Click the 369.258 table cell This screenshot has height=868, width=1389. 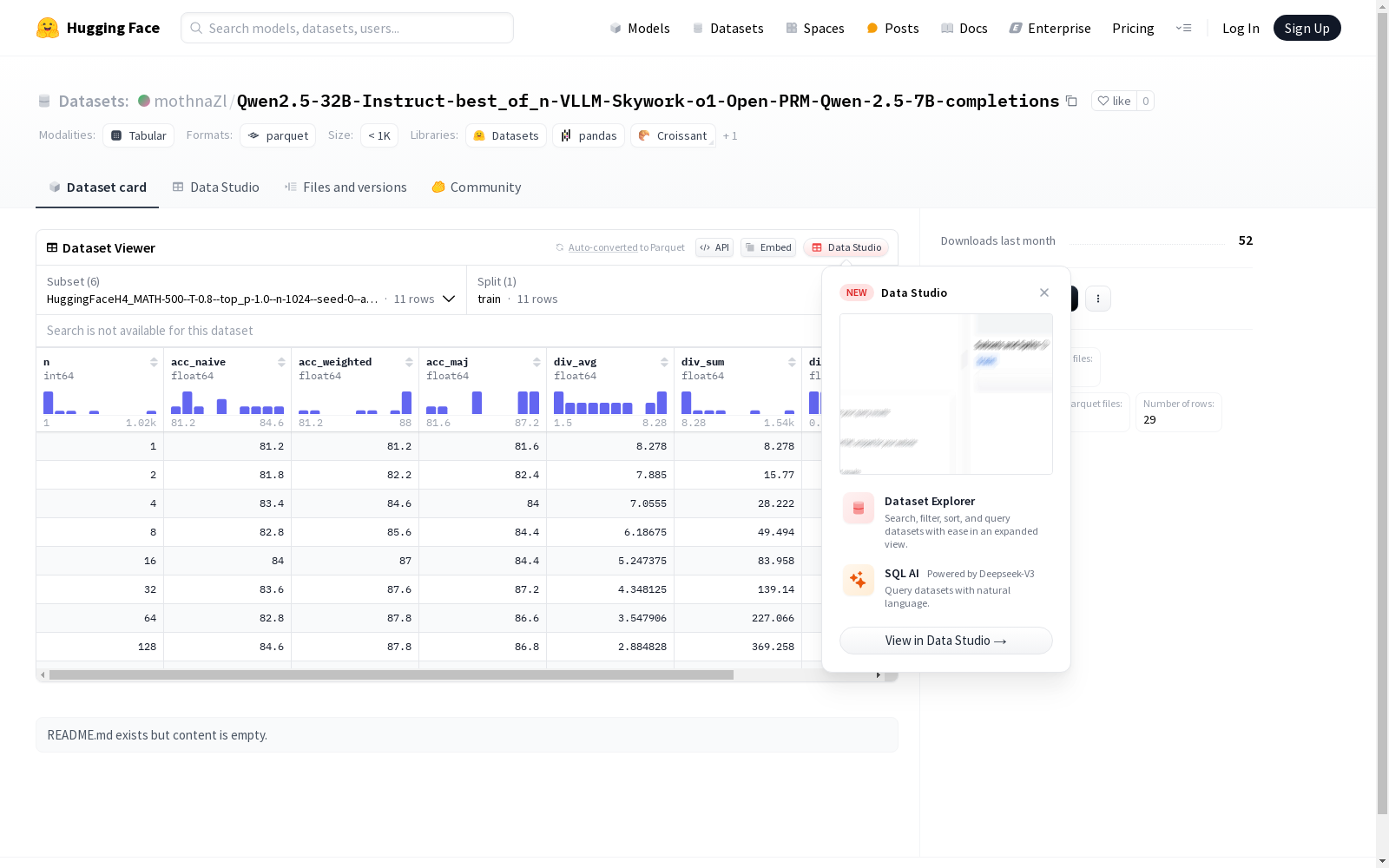pos(738,647)
